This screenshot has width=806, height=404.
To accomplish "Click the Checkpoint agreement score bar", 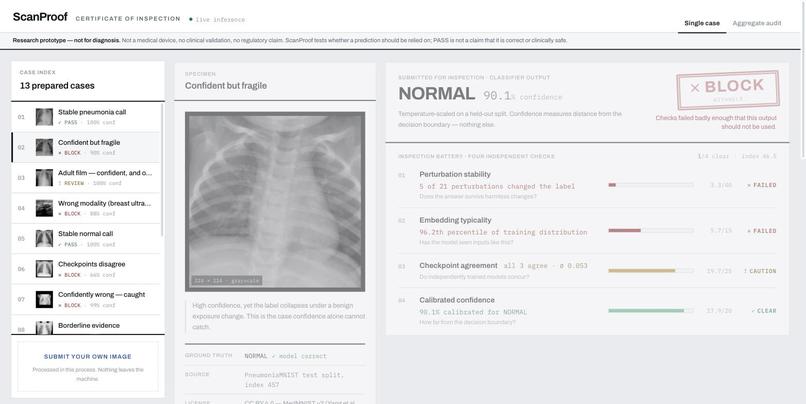I will (x=651, y=270).
